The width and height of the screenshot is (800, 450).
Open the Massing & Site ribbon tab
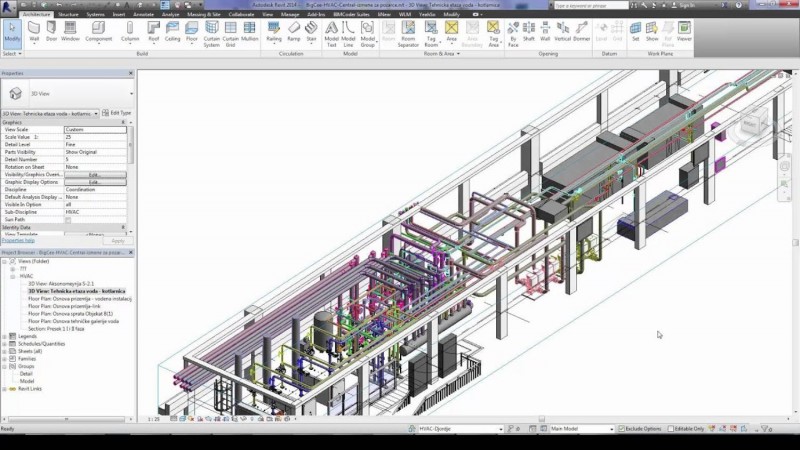click(204, 14)
